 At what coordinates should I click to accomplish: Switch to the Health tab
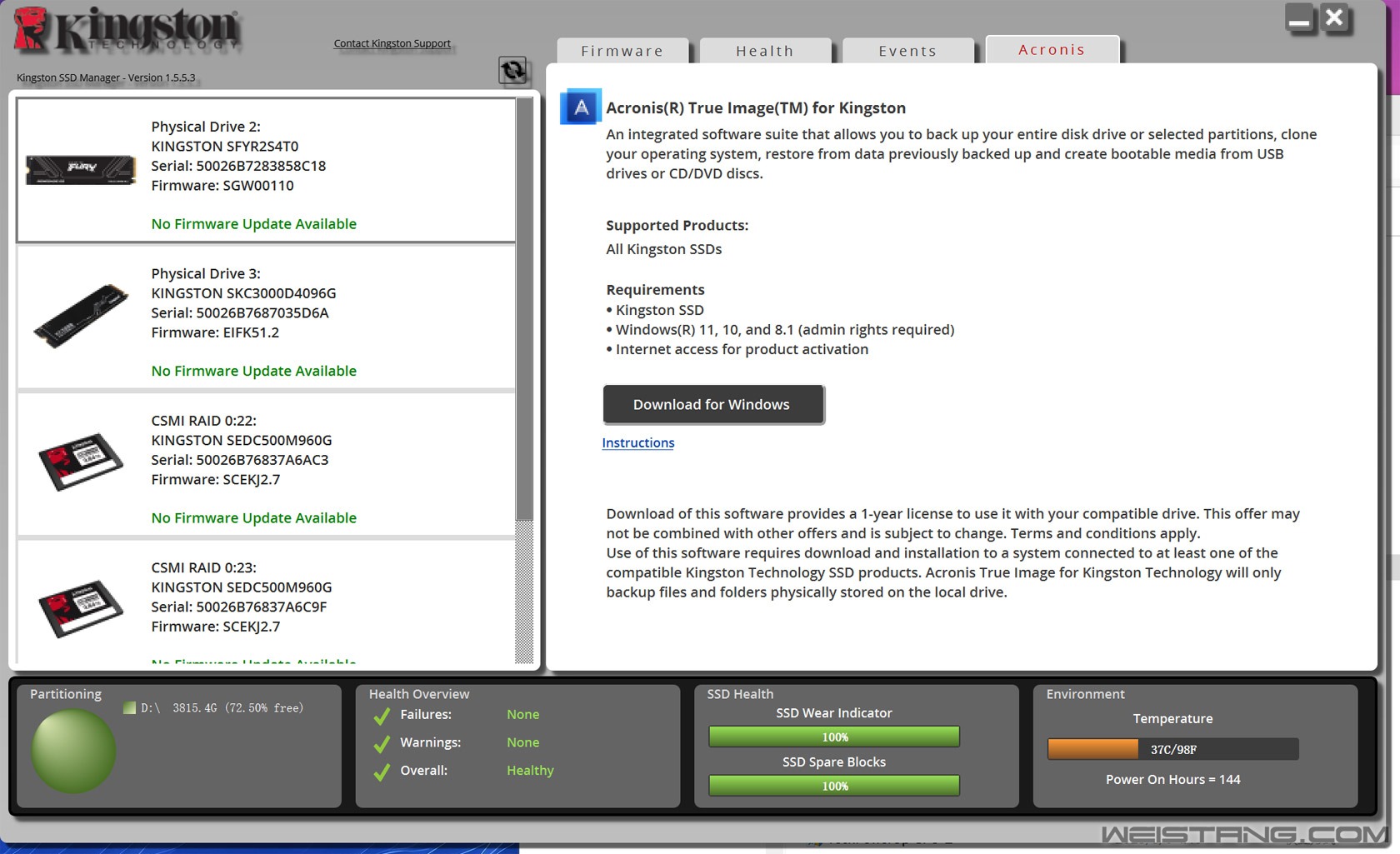765,51
